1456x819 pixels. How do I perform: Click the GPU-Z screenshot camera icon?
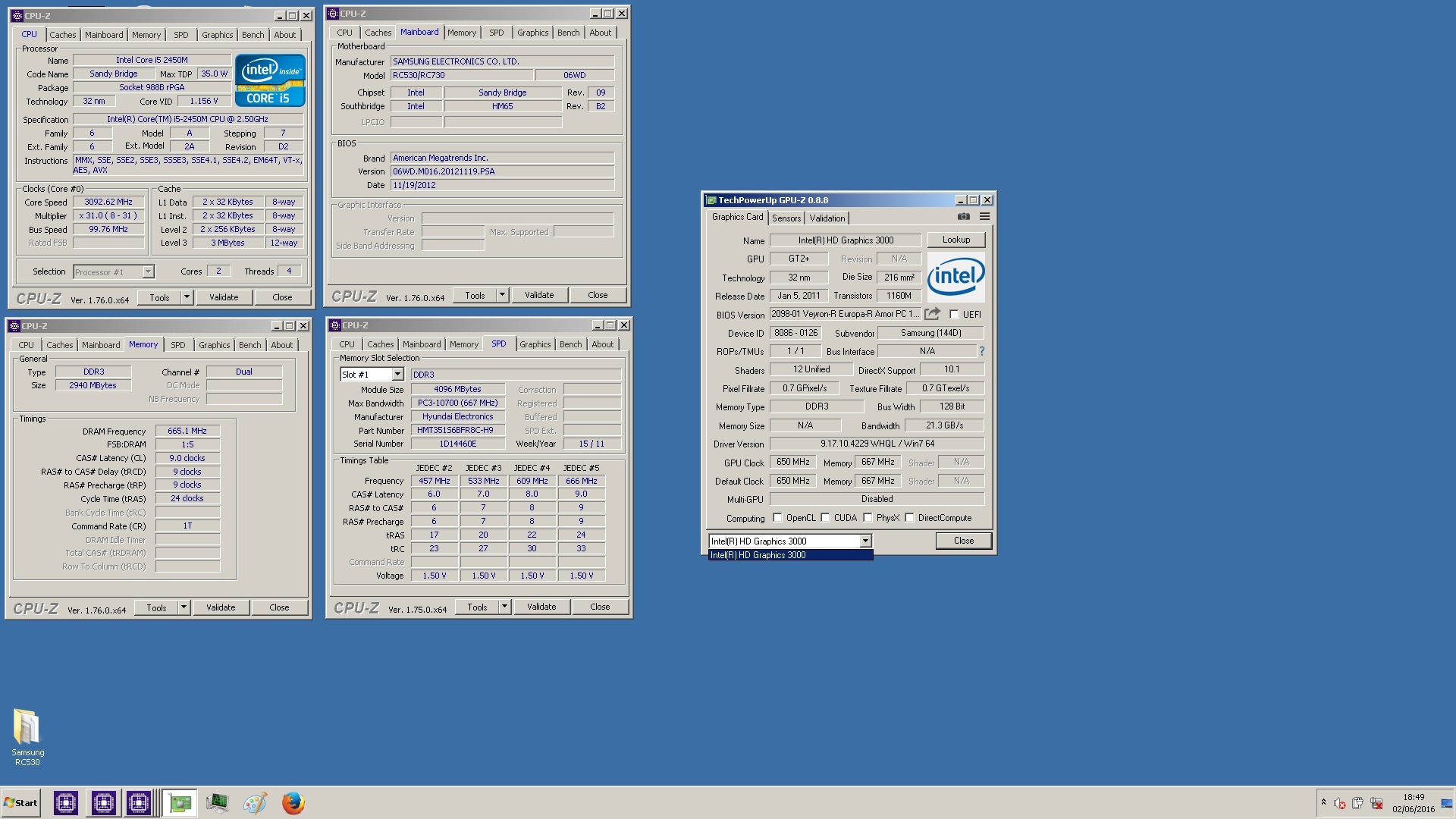(x=963, y=217)
